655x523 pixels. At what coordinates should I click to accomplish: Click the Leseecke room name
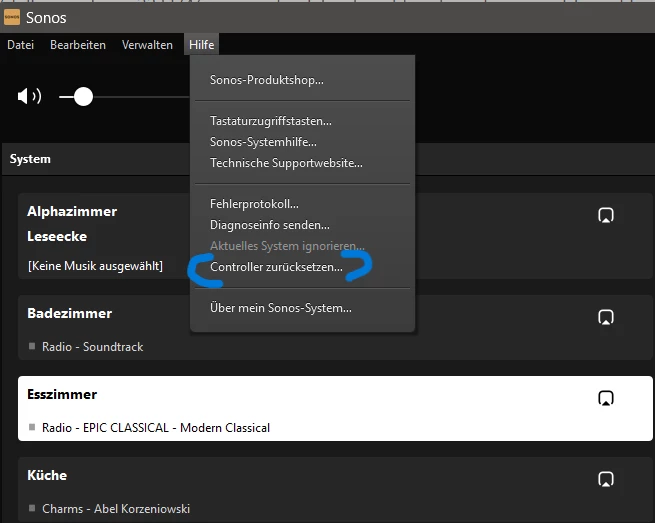pyautogui.click(x=57, y=236)
